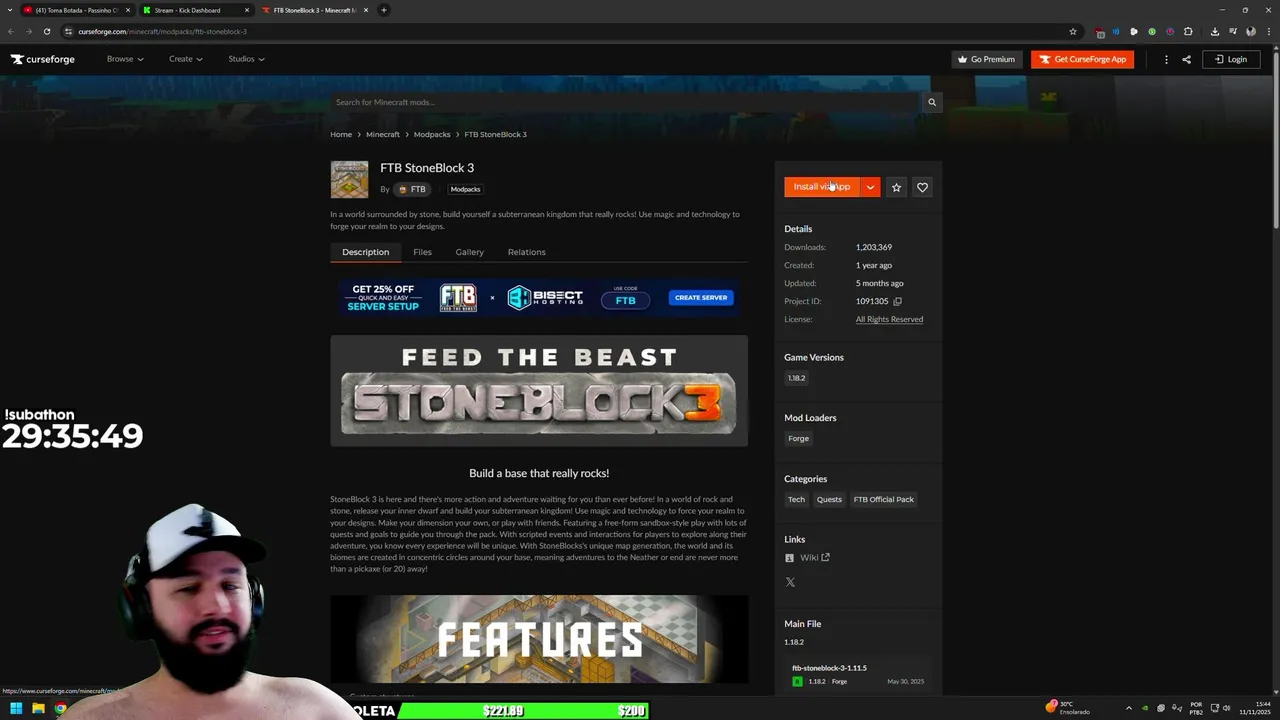Click the site information icon in address bar
Viewport: 1280px width, 720px height.
(68, 31)
